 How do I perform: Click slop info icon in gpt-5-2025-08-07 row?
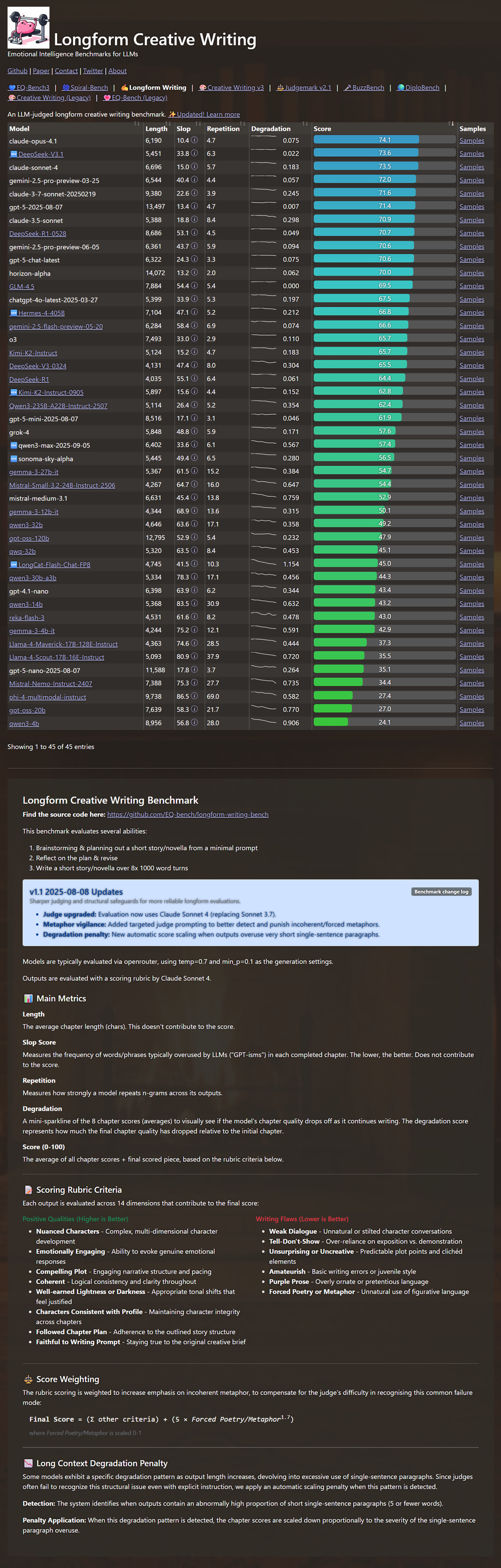[195, 207]
